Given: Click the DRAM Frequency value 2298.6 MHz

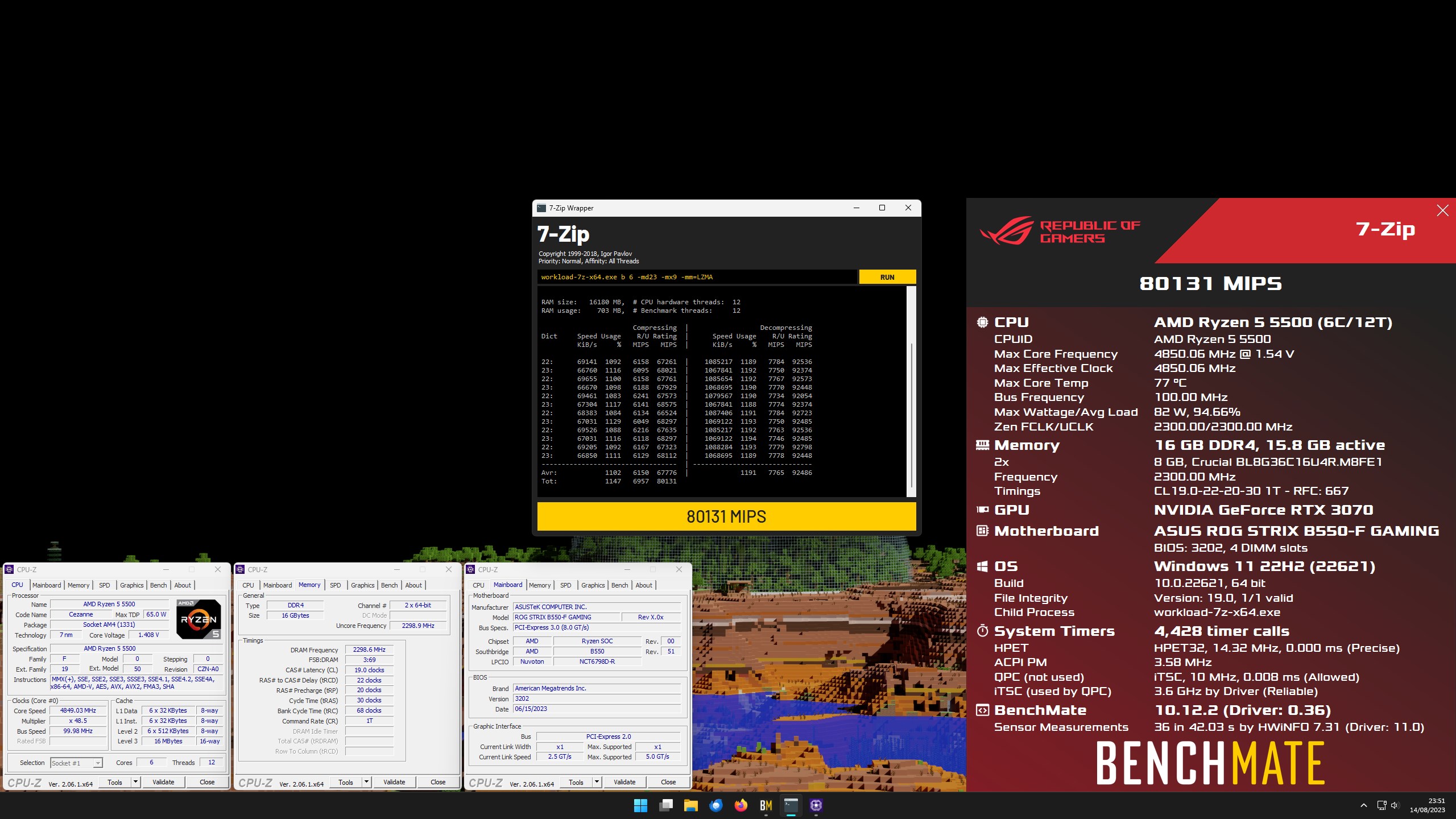Looking at the screenshot, I should pos(369,650).
